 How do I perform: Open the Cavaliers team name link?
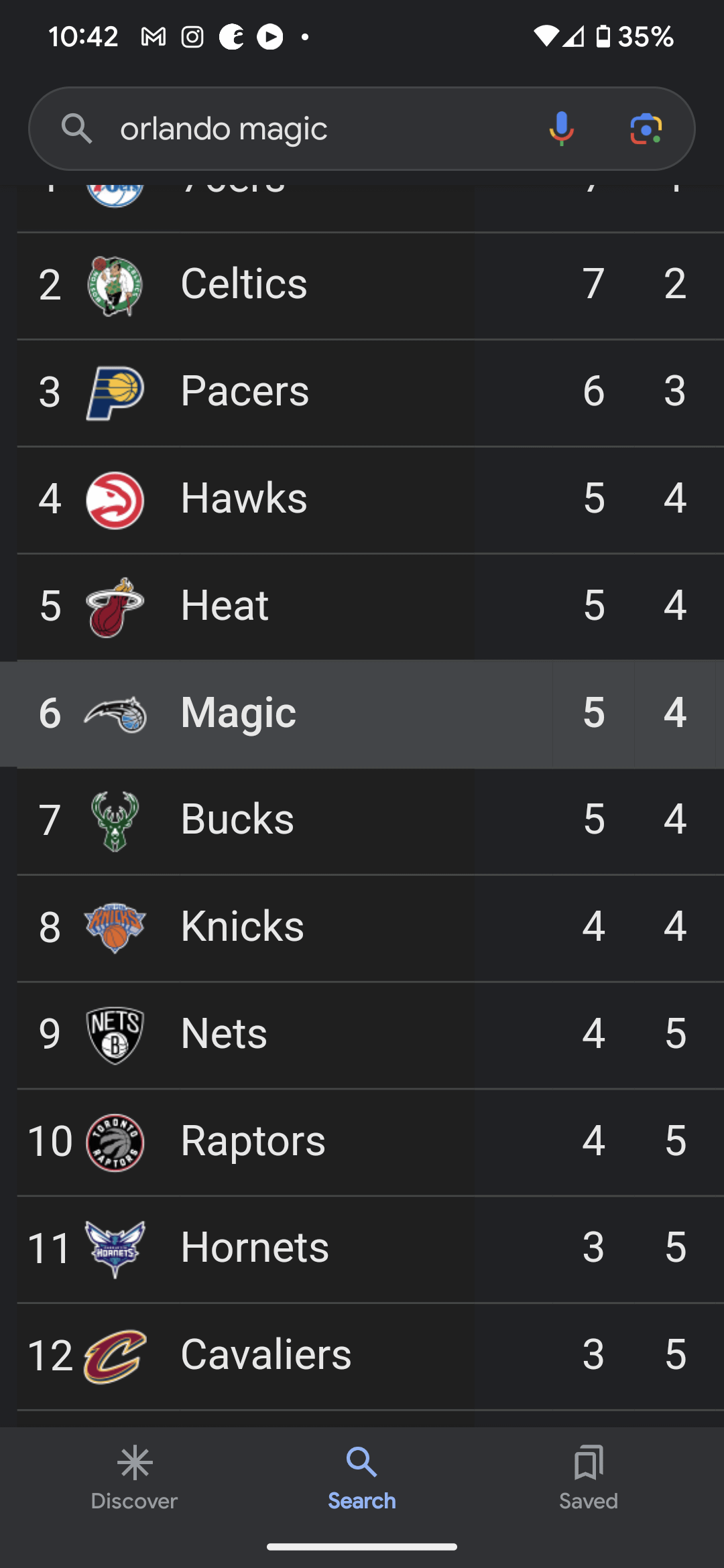click(265, 1355)
